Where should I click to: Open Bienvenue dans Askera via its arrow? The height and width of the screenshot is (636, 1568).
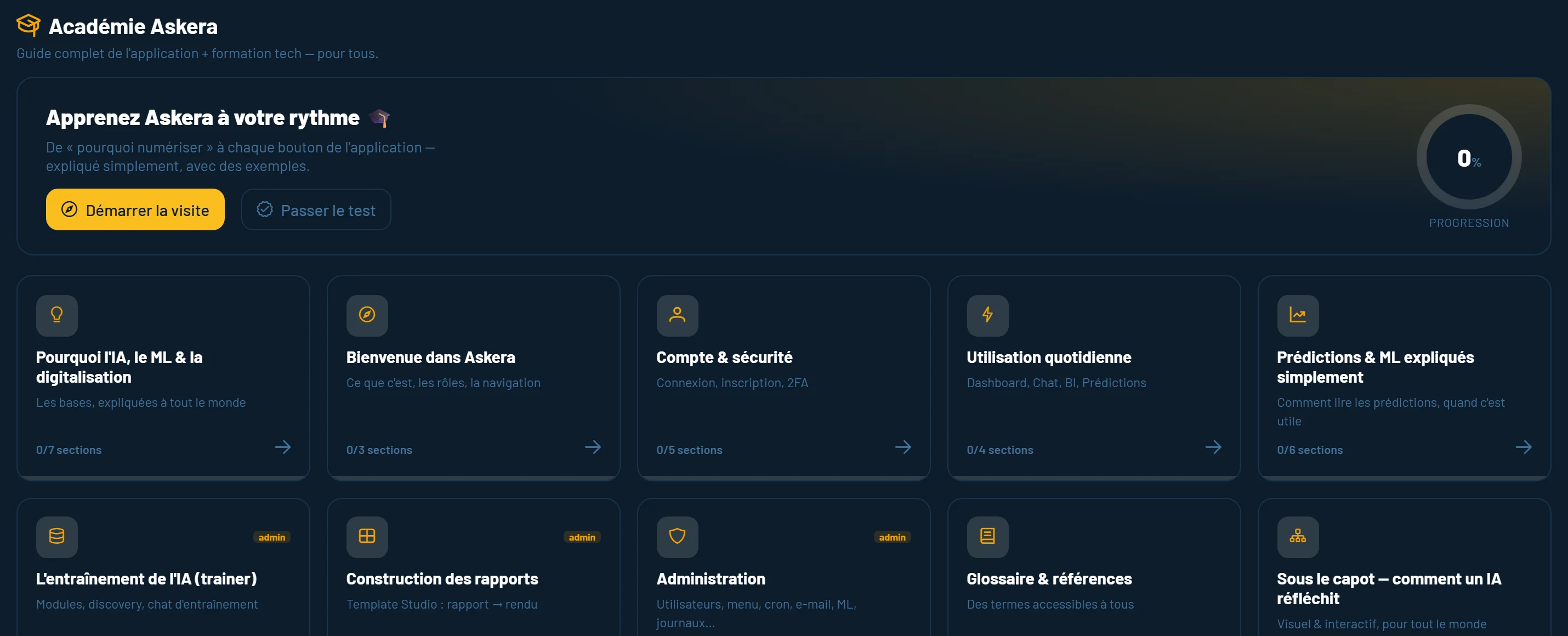coord(593,447)
